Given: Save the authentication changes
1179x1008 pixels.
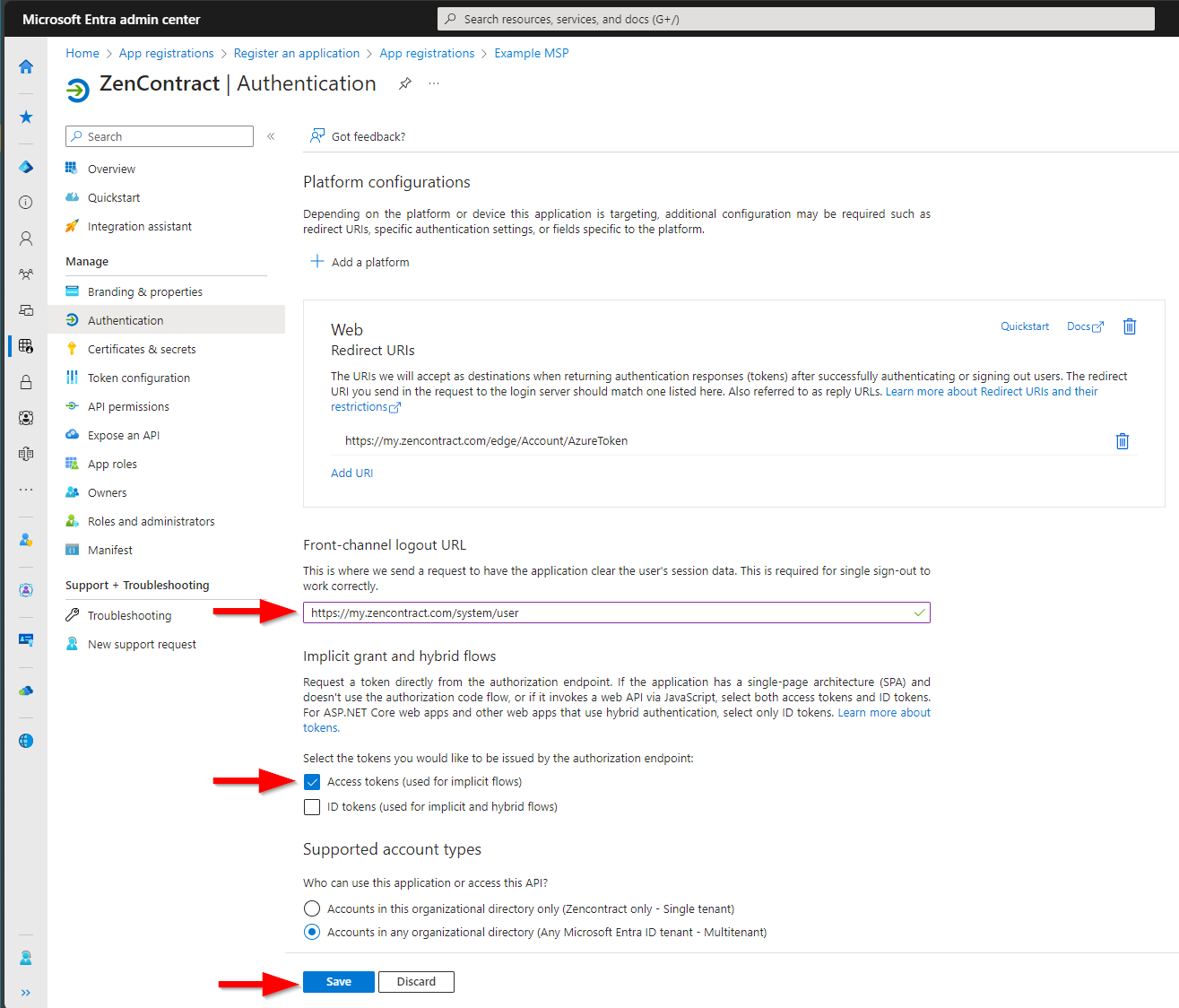Looking at the screenshot, I should pyautogui.click(x=338, y=981).
